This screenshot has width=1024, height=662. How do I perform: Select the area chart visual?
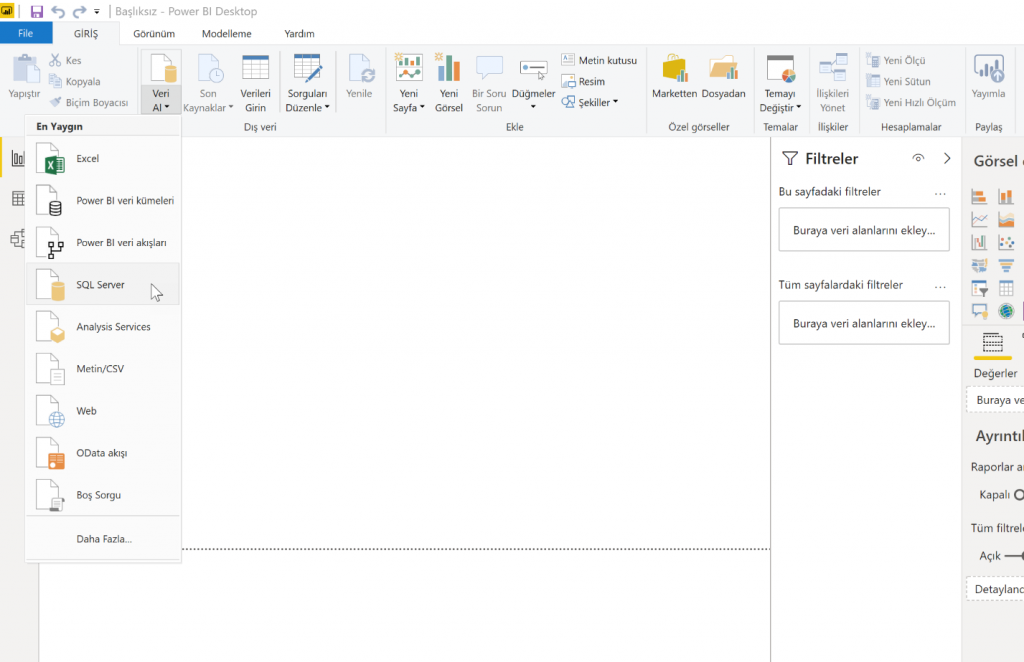[x=1006, y=219]
